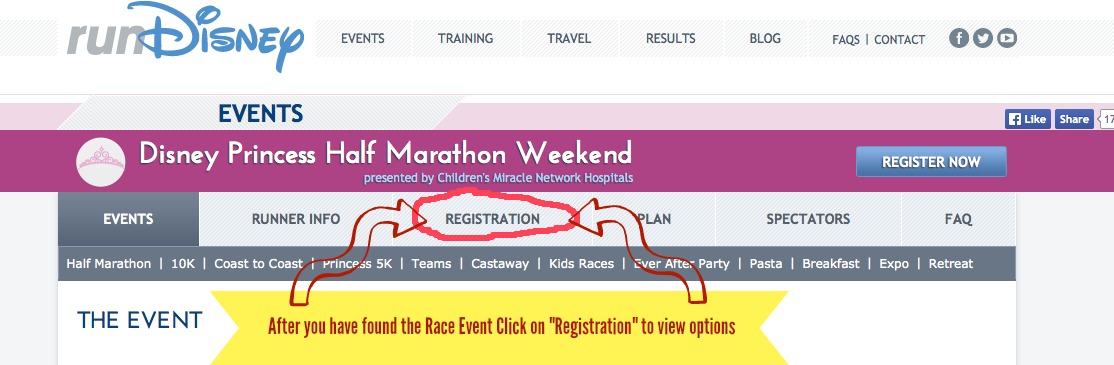
Task: Open the Coast to Coast link
Action: pos(259,263)
